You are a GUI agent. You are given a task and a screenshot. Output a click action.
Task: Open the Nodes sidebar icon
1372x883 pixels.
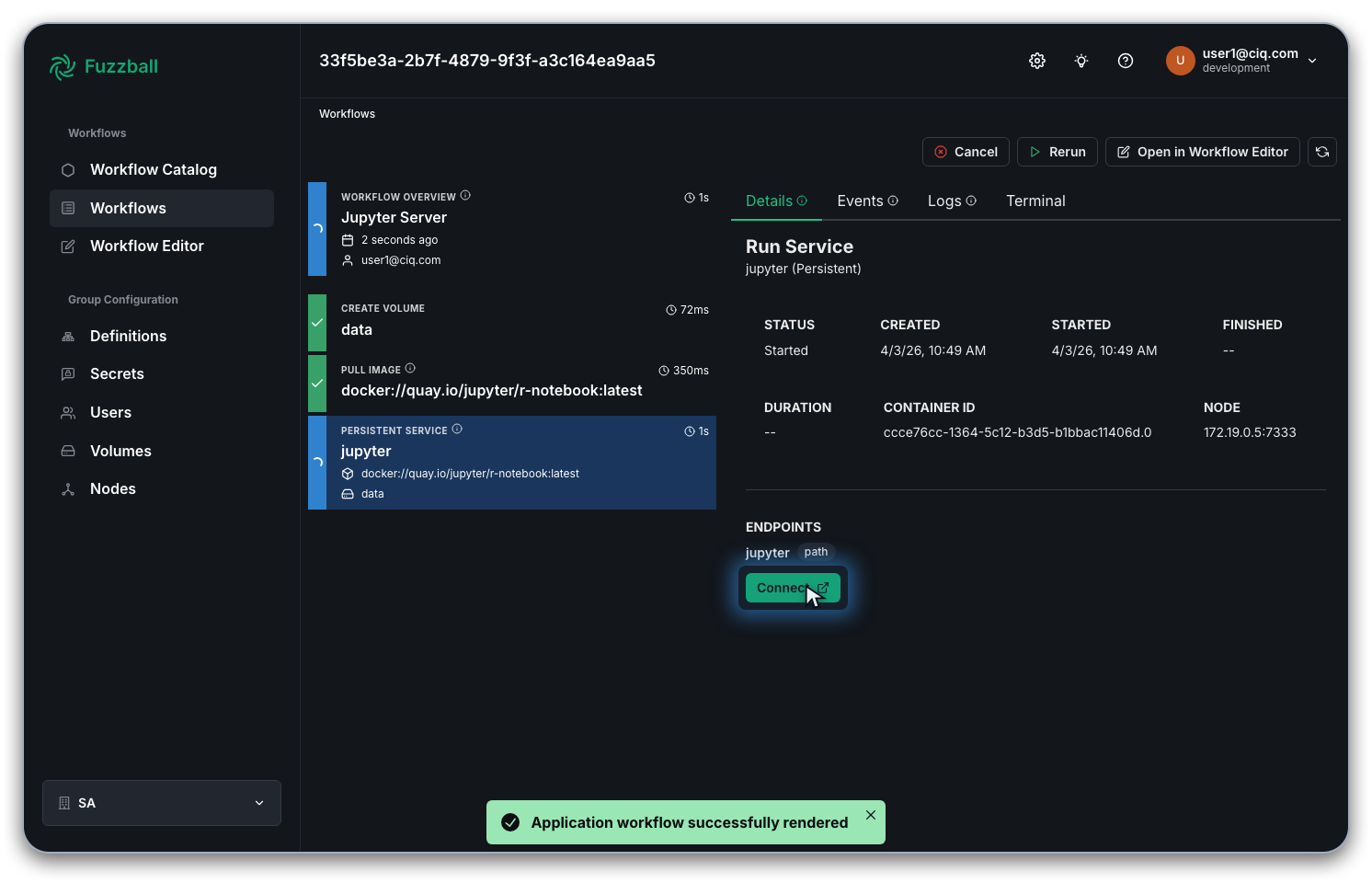[x=67, y=488]
